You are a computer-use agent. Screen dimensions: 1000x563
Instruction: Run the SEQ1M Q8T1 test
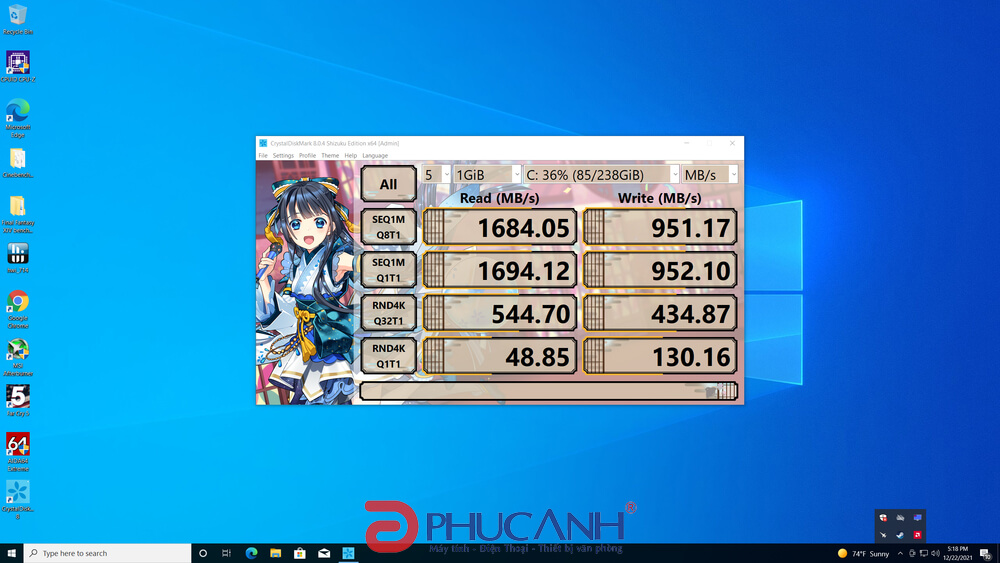(388, 227)
